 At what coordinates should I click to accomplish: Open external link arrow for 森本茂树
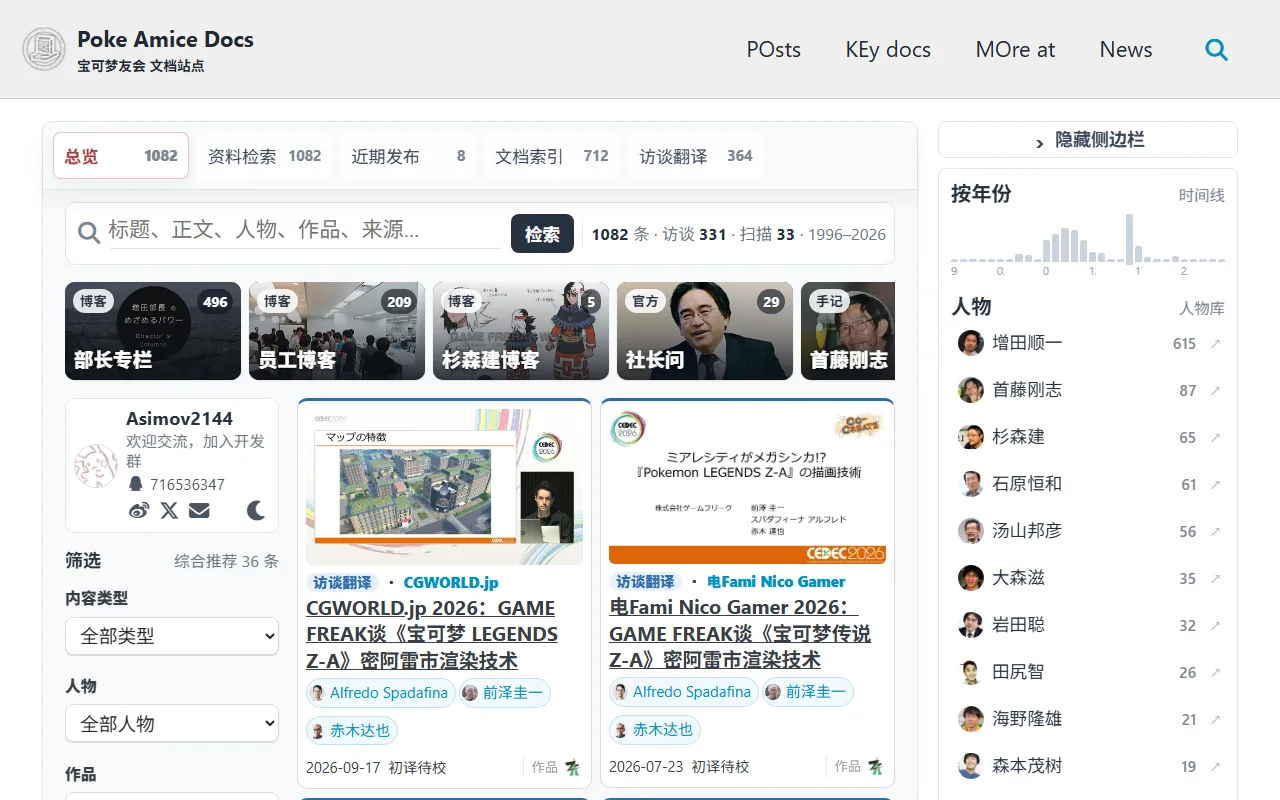[x=1215, y=766]
